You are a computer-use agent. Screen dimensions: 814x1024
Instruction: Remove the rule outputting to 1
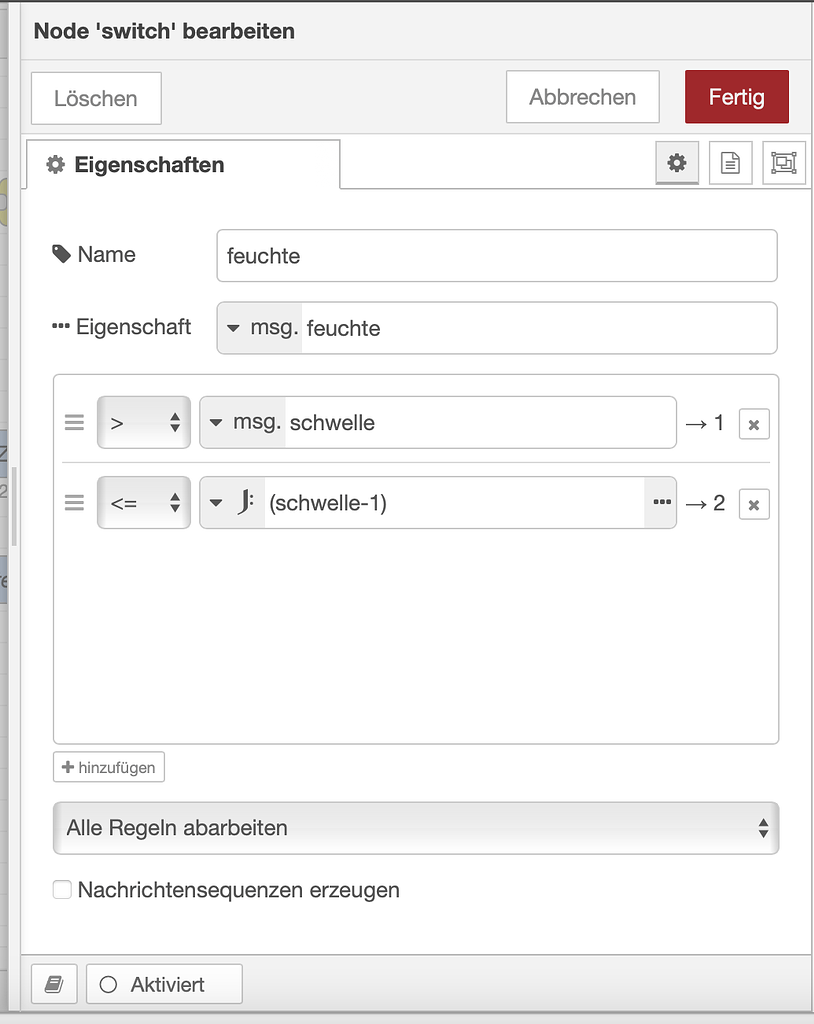[754, 423]
